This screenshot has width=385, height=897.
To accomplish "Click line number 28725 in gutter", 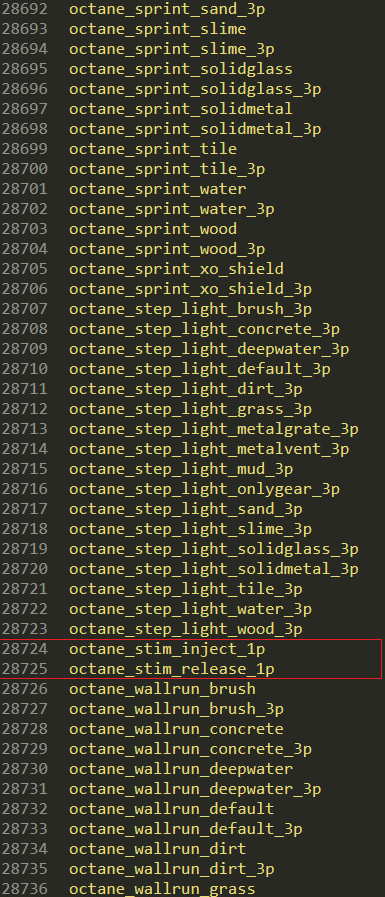I will [25, 669].
